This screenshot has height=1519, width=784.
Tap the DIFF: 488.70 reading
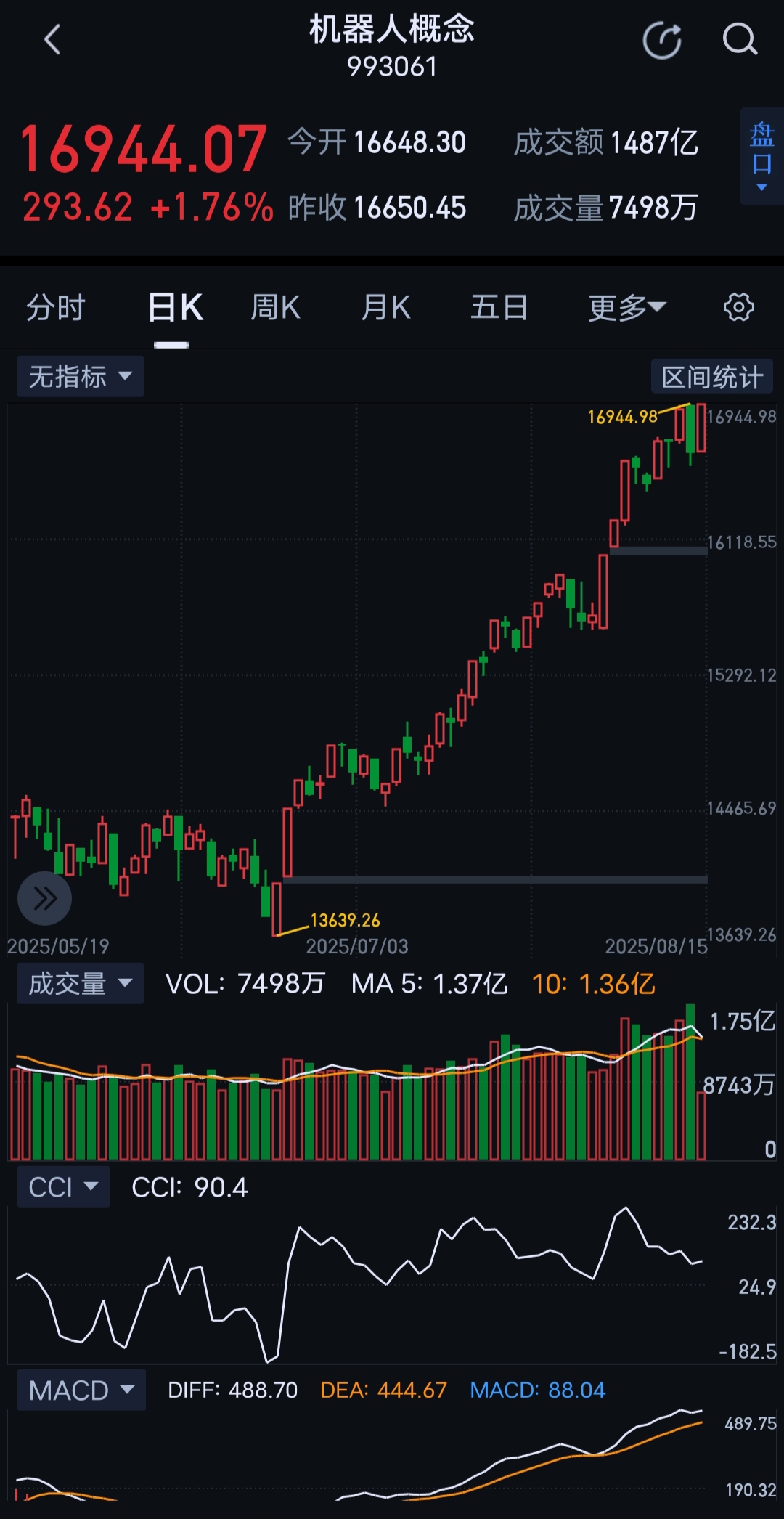click(232, 1390)
